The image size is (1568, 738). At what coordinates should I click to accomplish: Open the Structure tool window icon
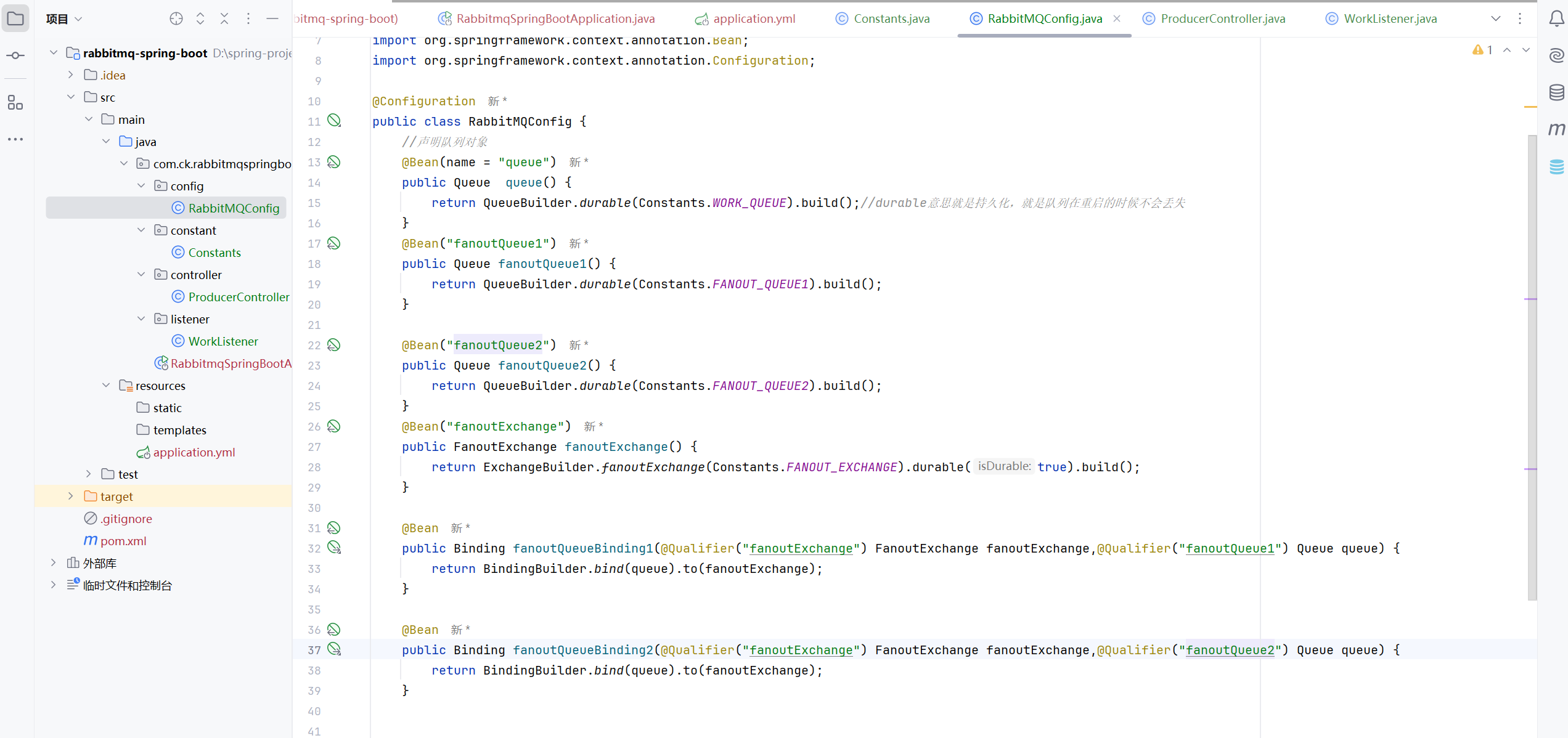tap(15, 102)
